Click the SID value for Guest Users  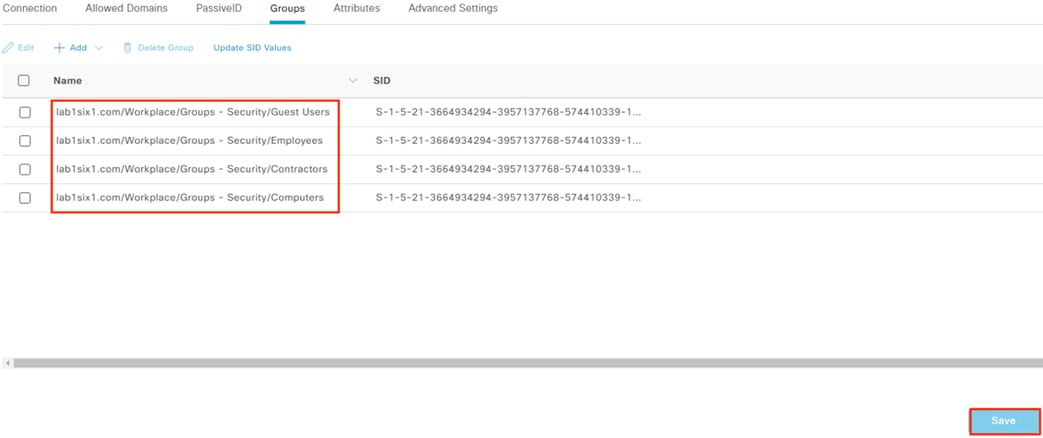(509, 112)
